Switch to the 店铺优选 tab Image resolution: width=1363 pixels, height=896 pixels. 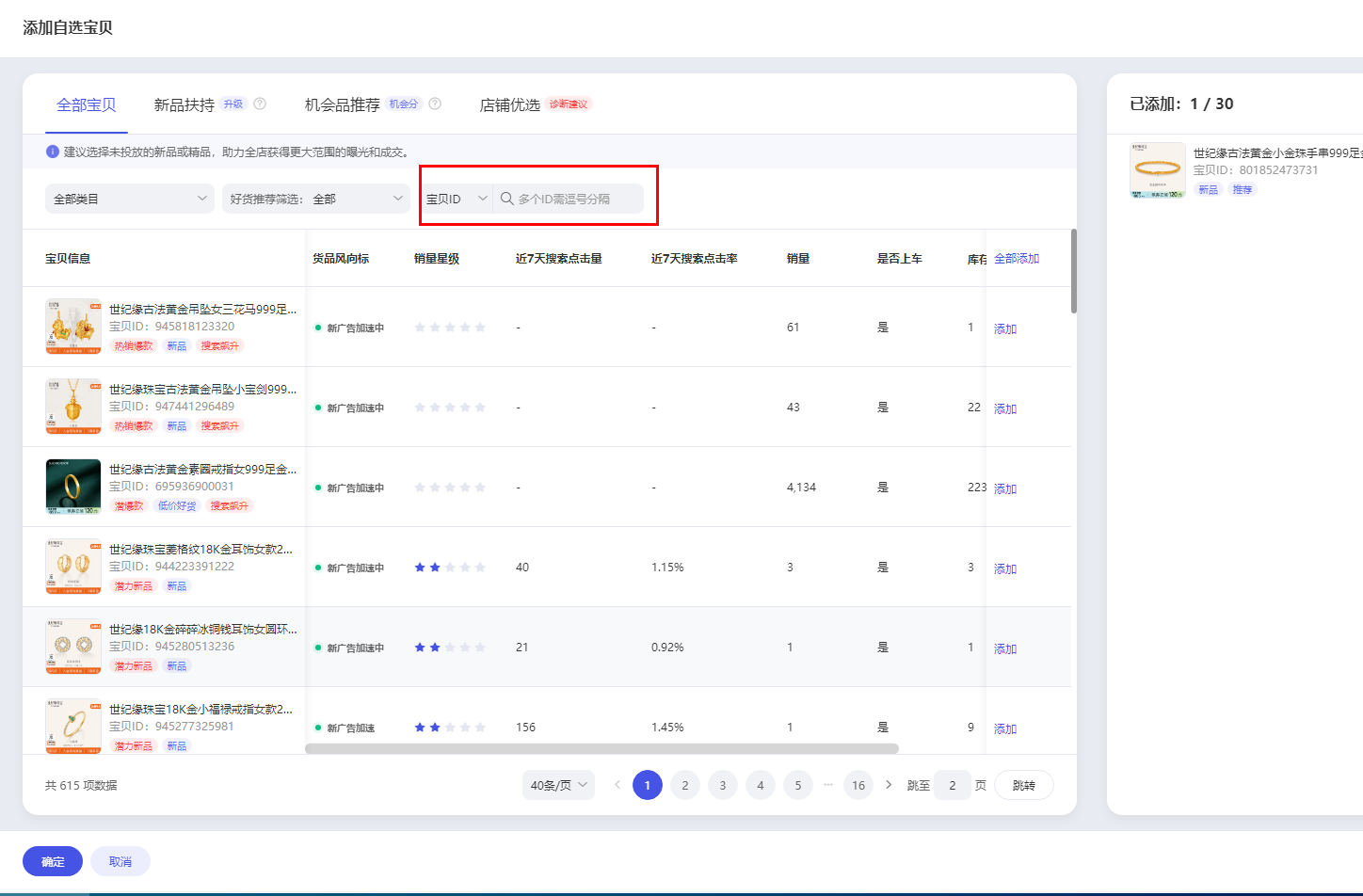tap(510, 104)
